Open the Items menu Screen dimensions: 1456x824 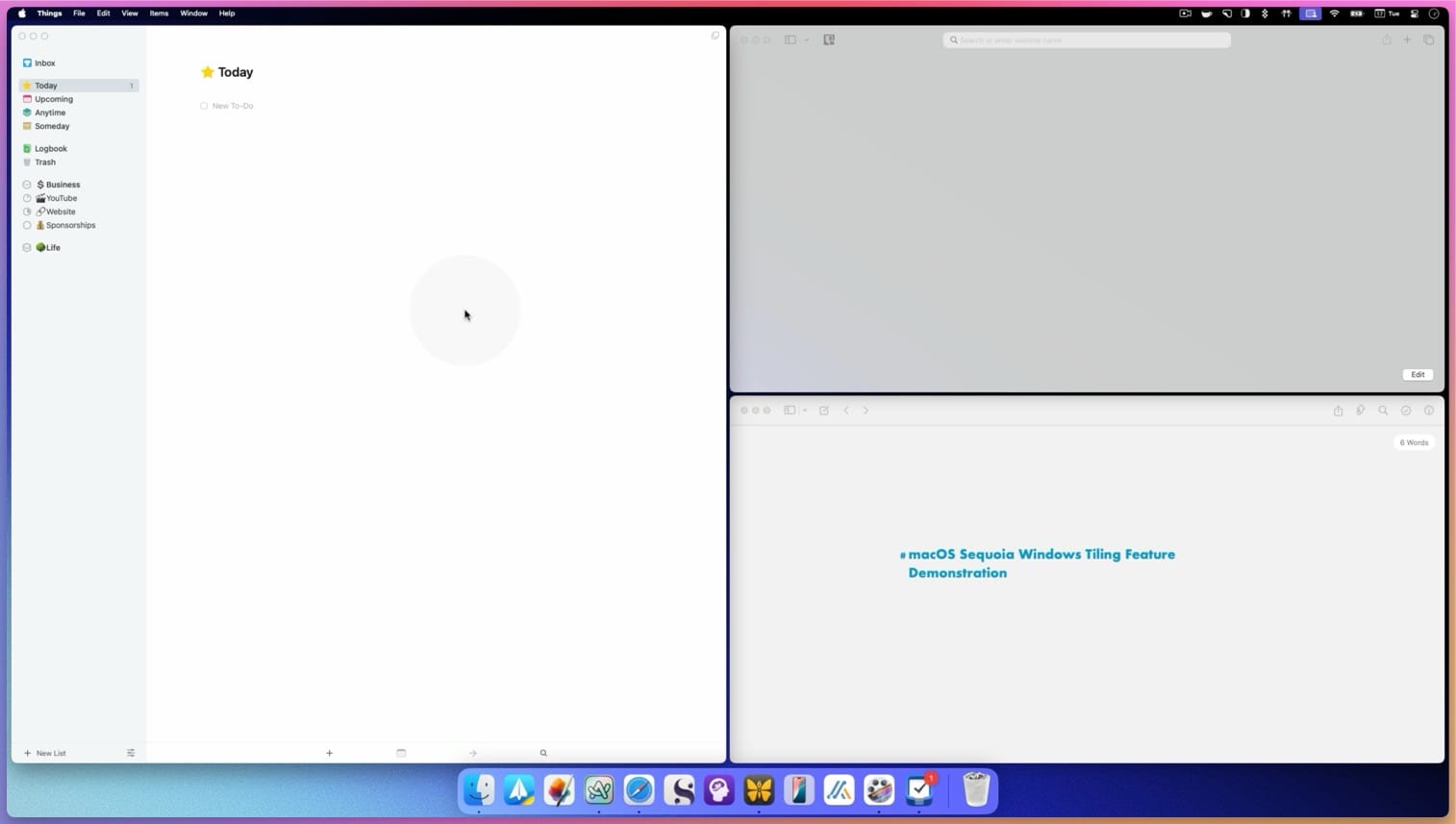(158, 13)
